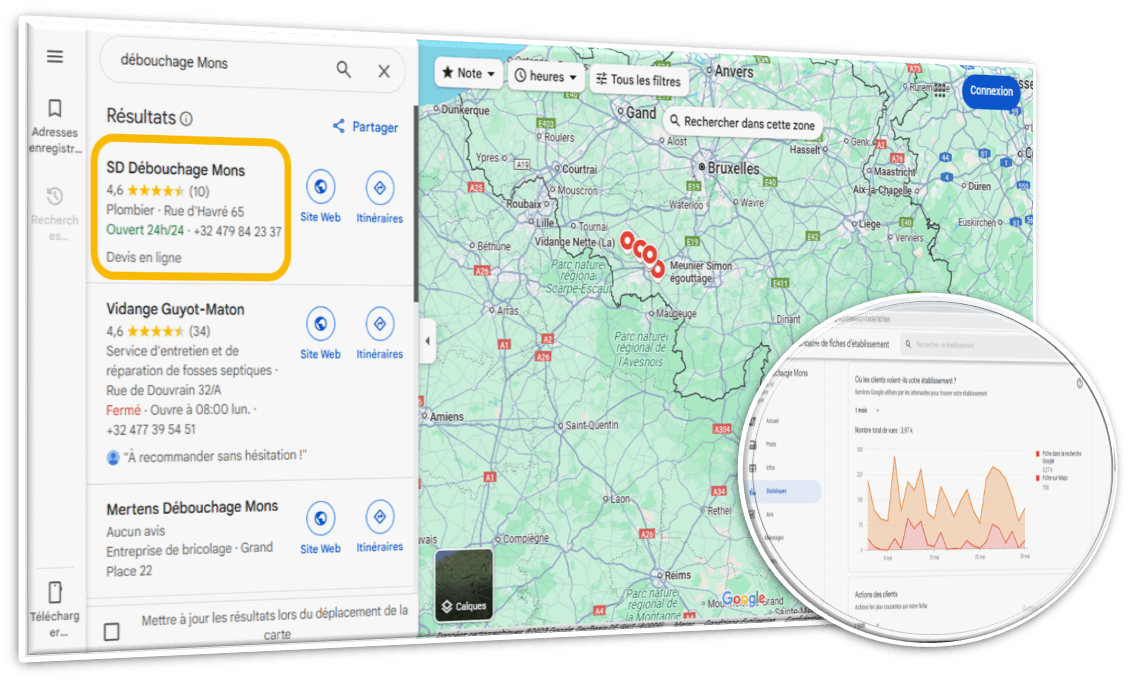Screen dimensions: 1130x683
Task: Click the results list scrollbar
Action: (416, 205)
